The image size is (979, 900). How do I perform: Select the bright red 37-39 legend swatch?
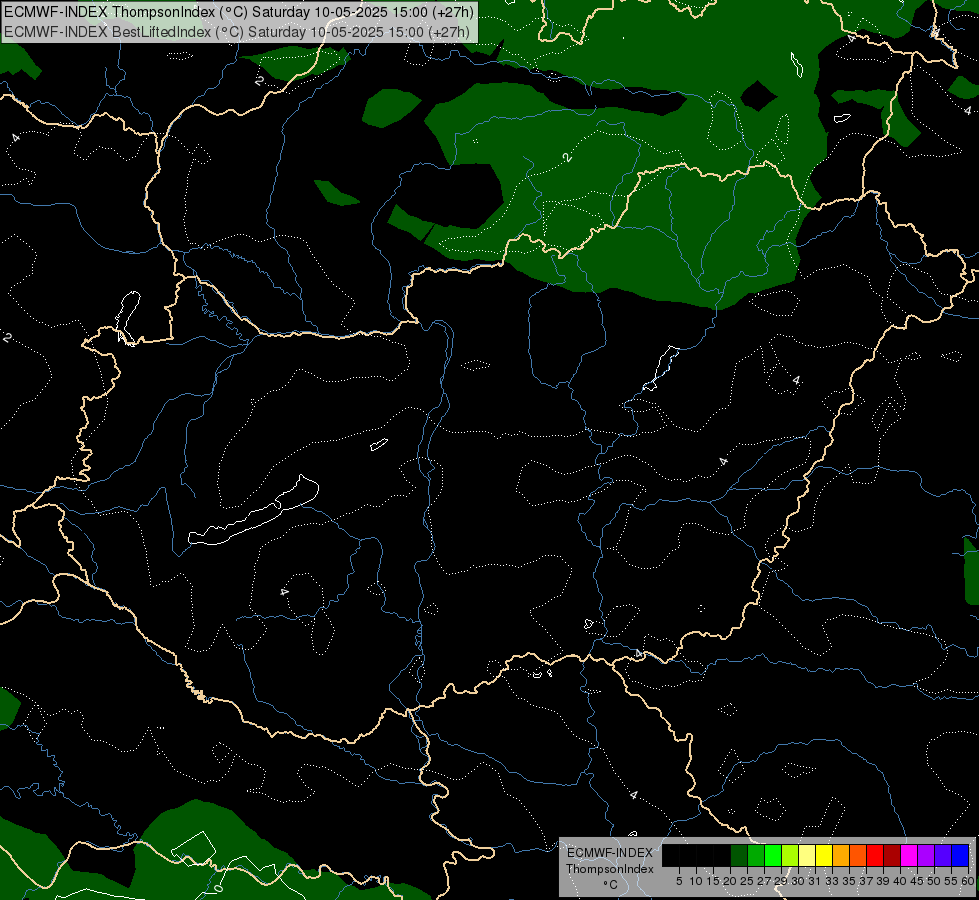(x=875, y=855)
